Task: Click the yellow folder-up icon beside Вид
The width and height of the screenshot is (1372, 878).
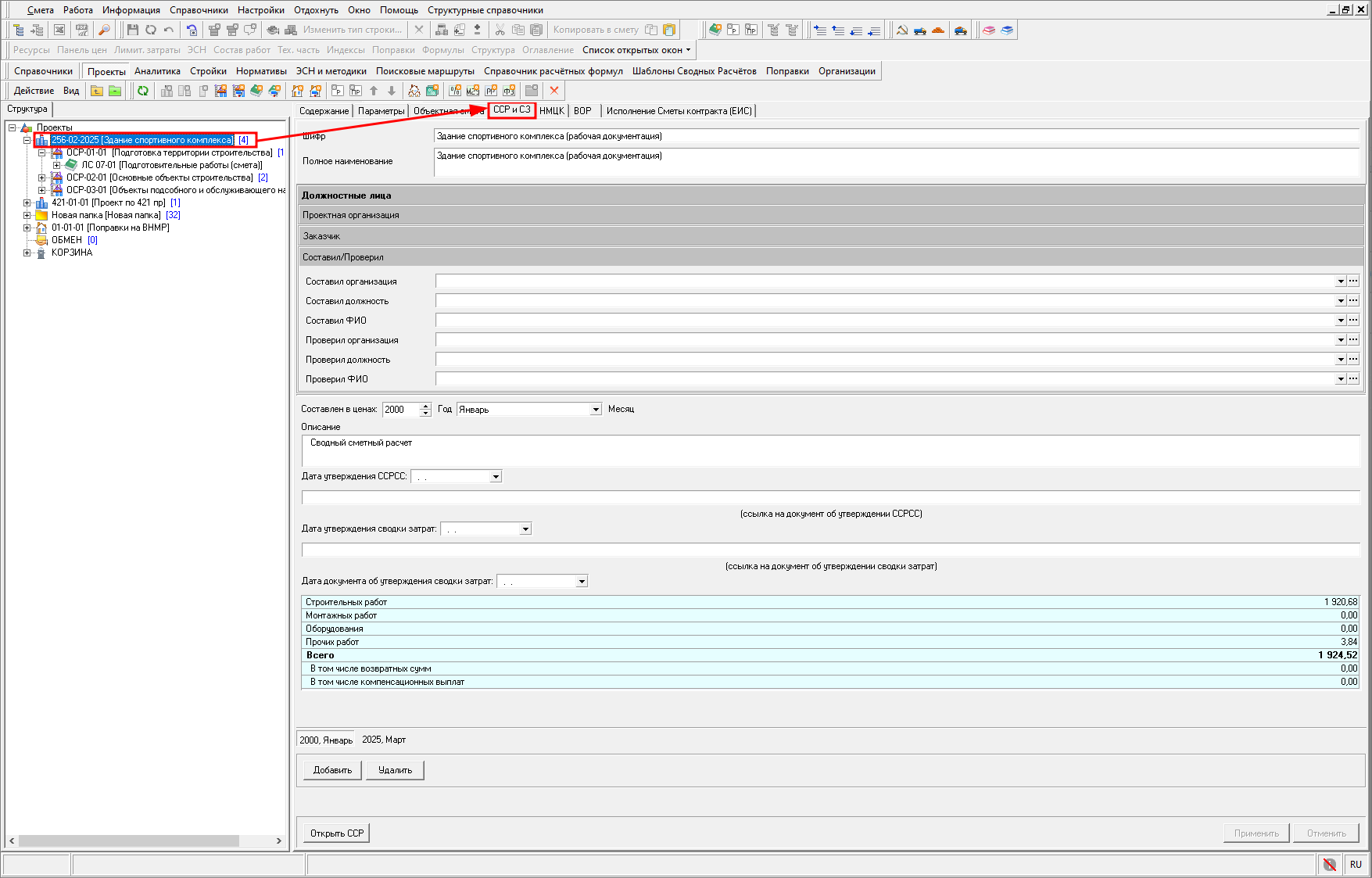Action: tap(97, 91)
